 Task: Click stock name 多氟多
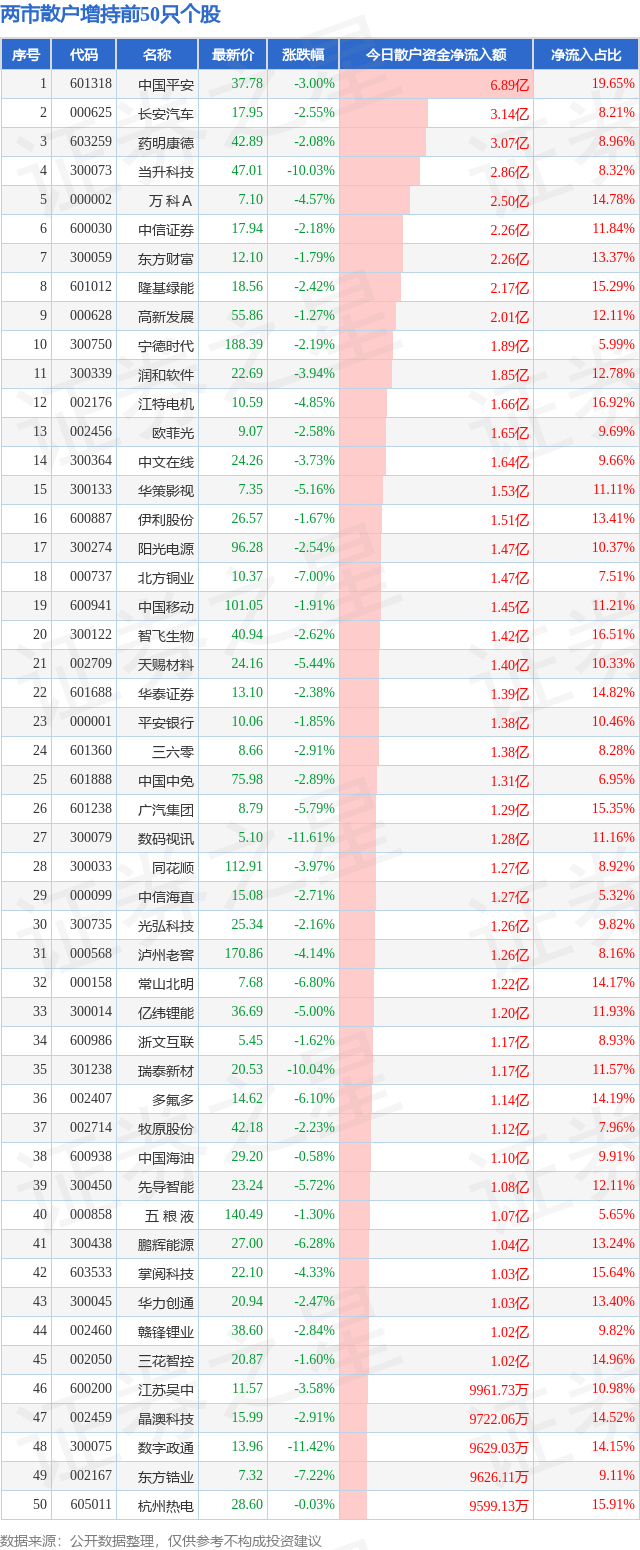pos(173,1100)
